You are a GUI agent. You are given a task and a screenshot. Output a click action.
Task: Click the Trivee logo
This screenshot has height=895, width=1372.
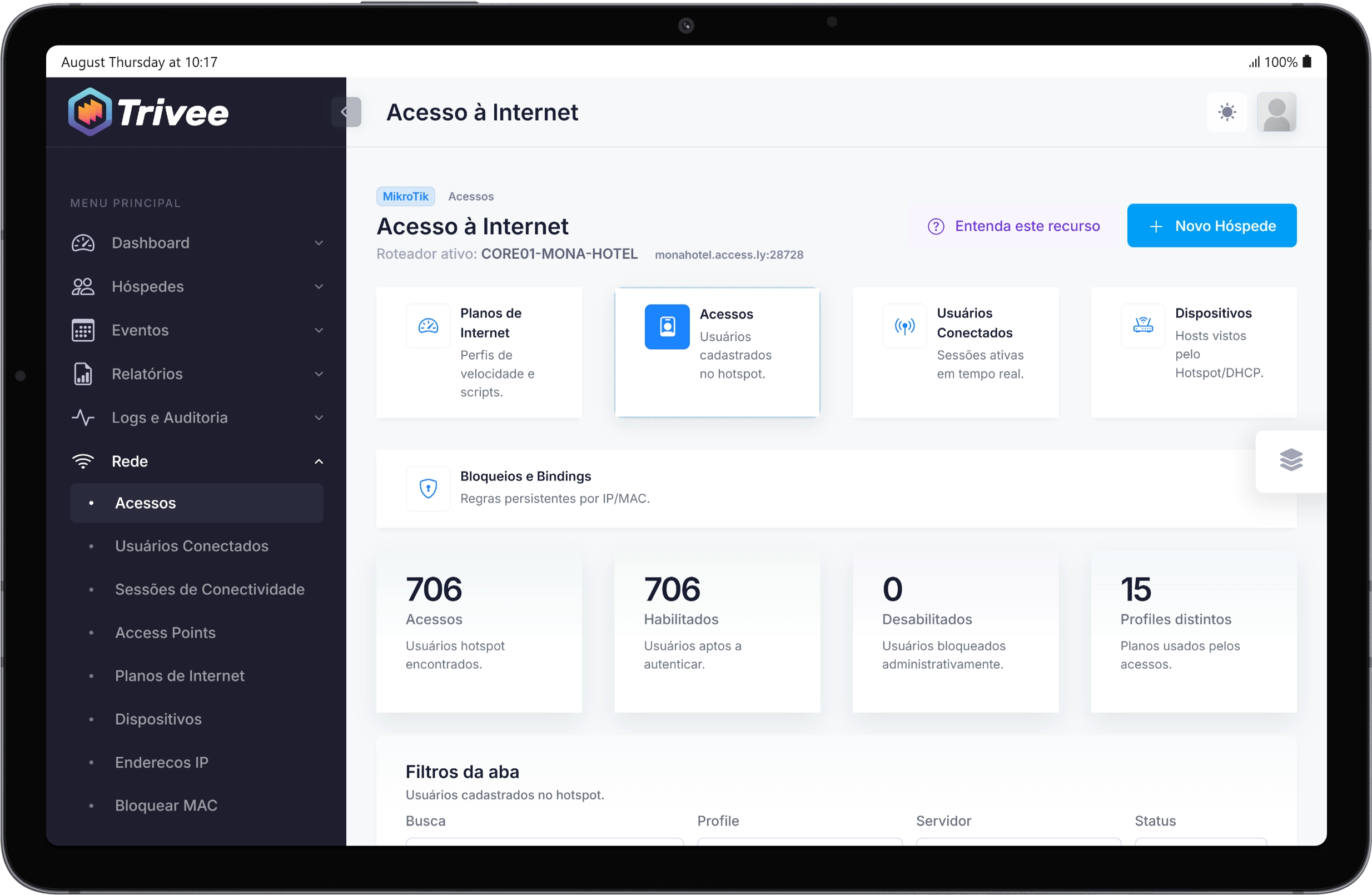point(148,112)
